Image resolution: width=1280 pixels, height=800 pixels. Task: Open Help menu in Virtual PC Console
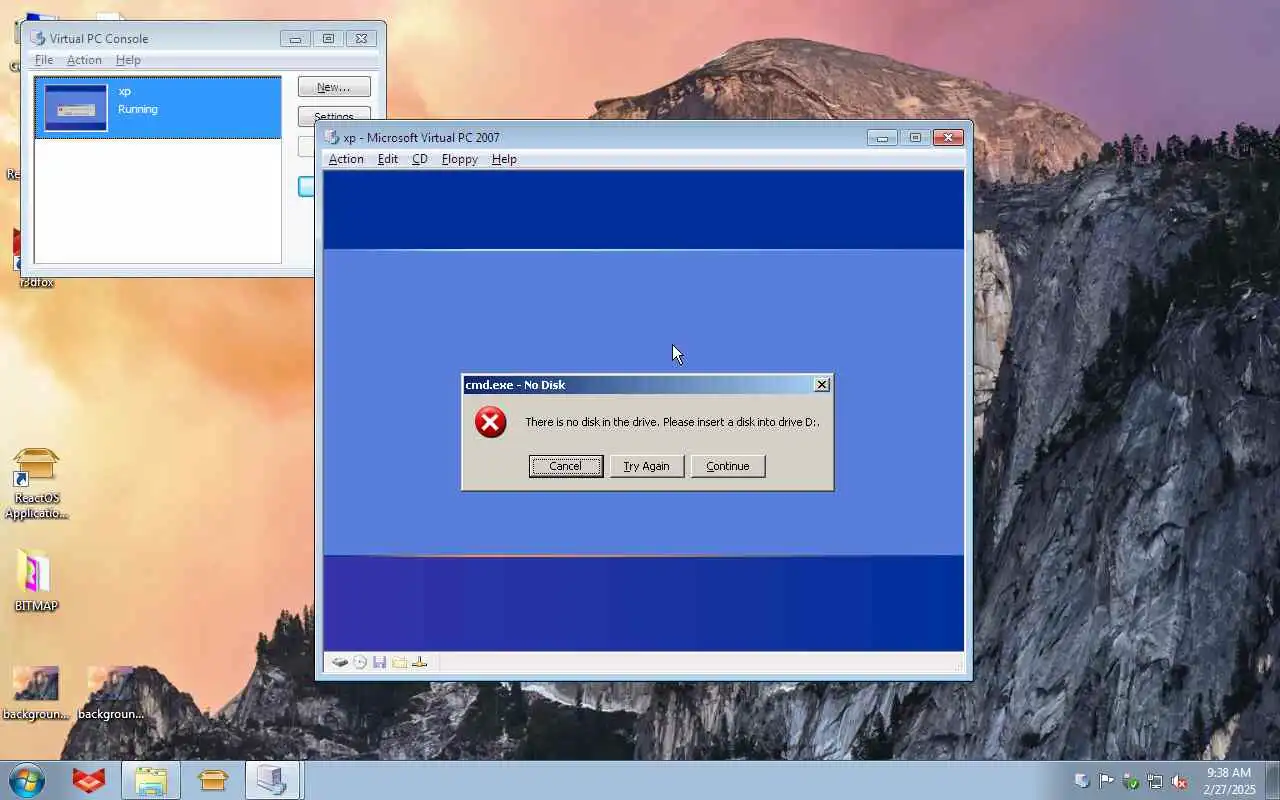[x=128, y=60]
